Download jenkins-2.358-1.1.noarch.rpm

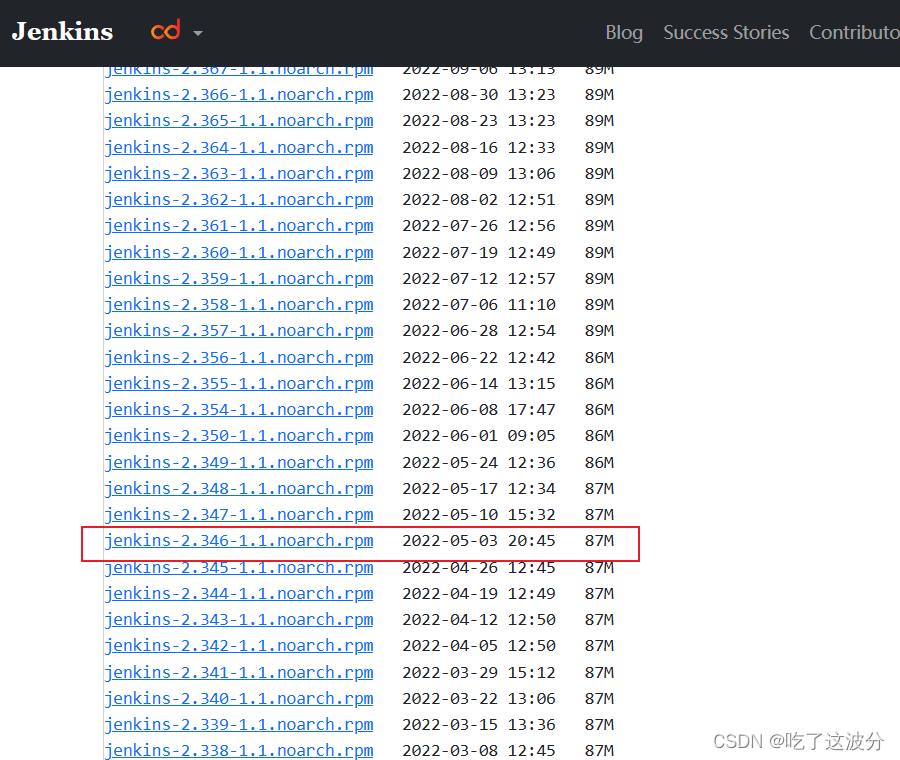(x=239, y=305)
